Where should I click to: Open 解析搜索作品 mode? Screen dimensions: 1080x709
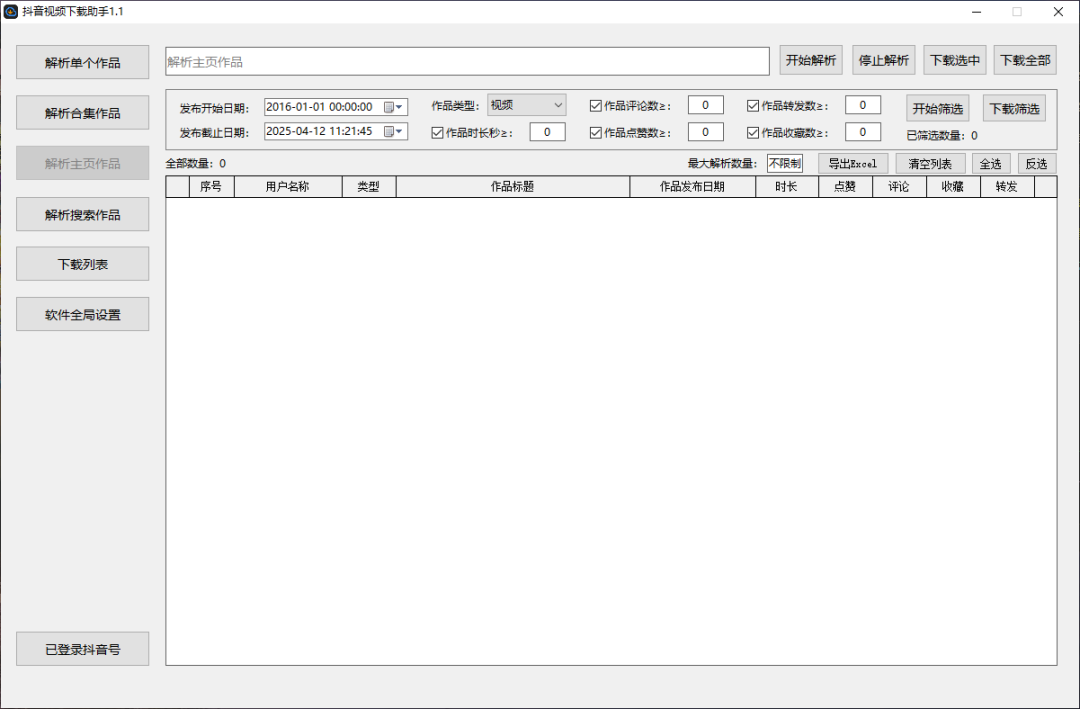point(83,214)
